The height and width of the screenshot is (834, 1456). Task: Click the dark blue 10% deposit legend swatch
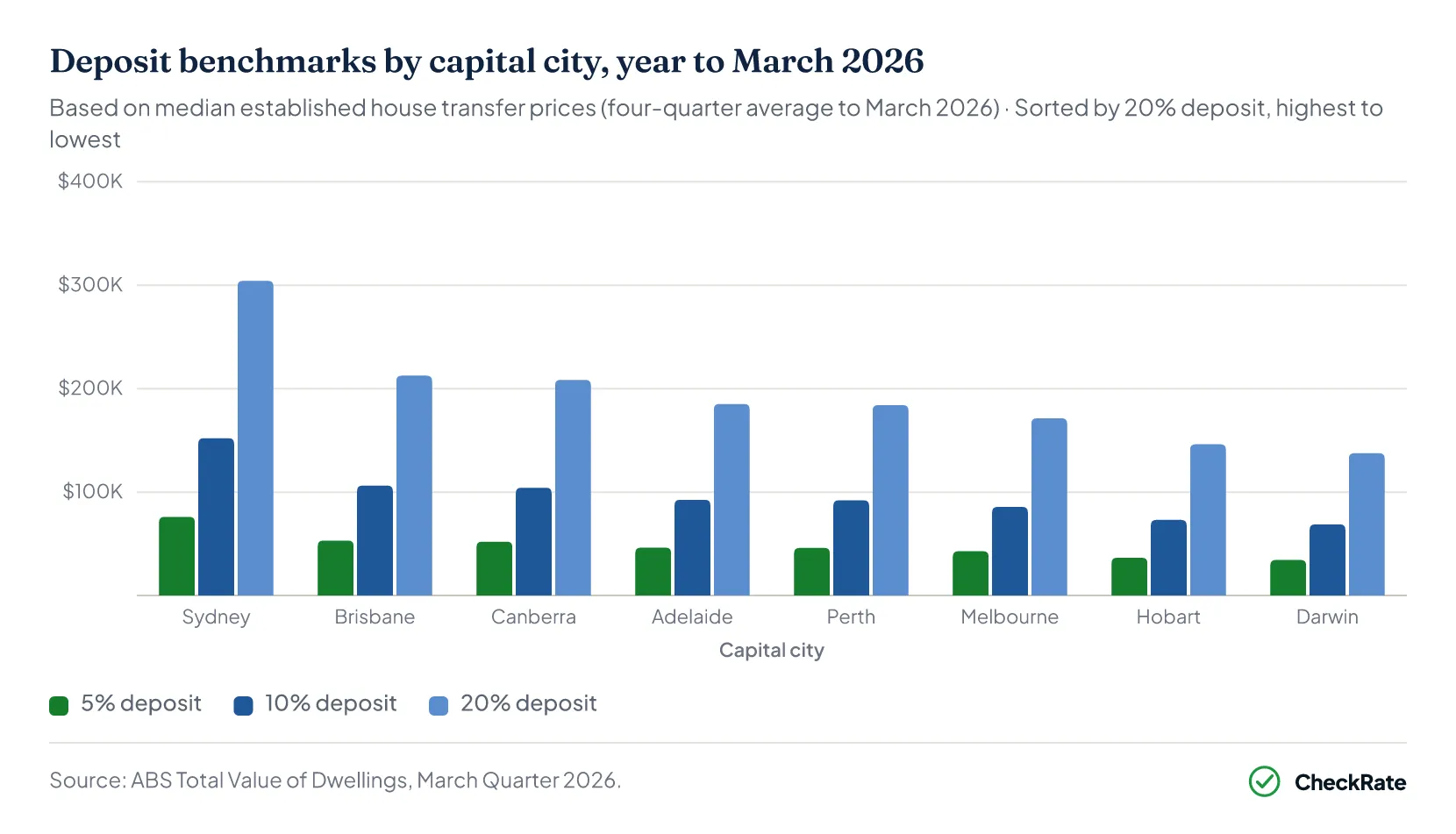(x=243, y=706)
